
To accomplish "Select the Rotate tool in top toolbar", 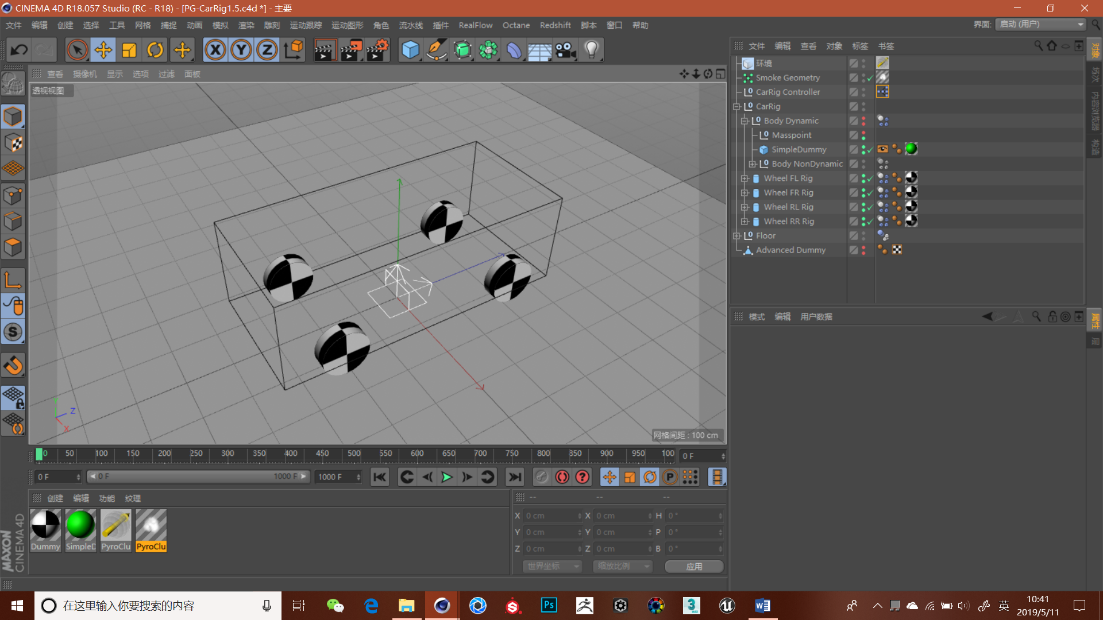I will click(x=155, y=50).
